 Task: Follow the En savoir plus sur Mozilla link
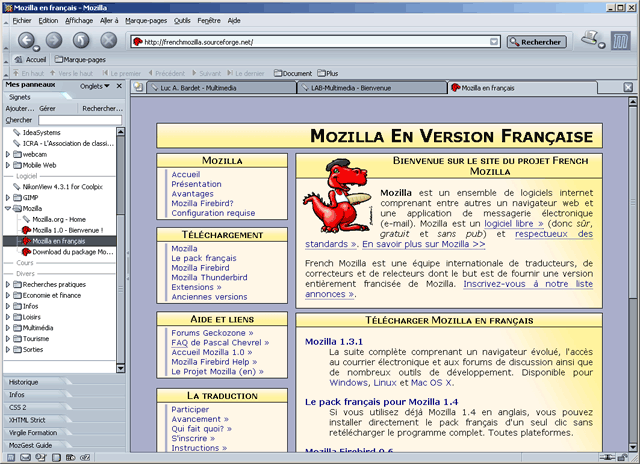click(x=423, y=244)
